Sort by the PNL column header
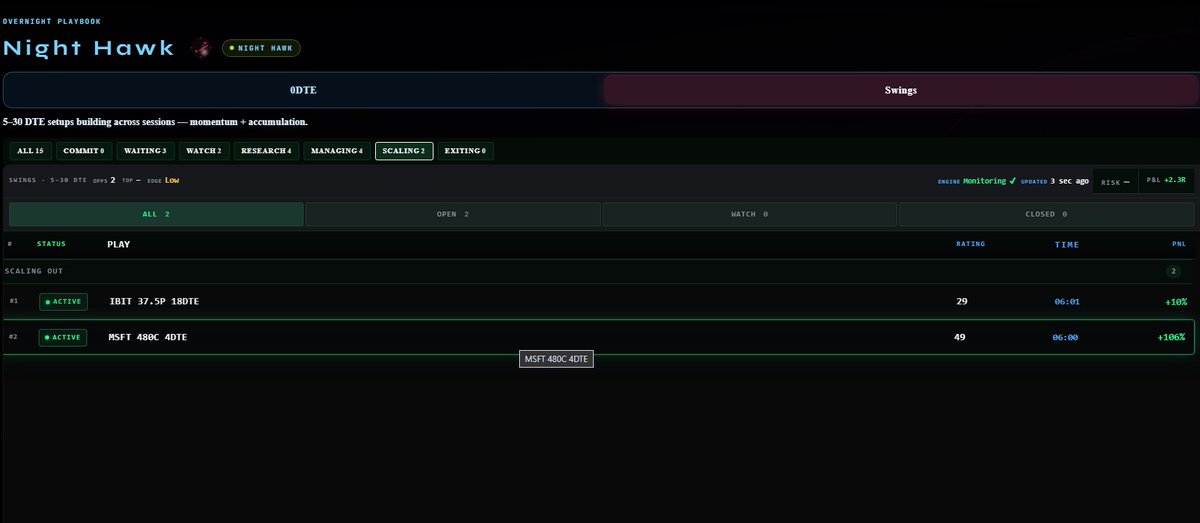This screenshot has width=1200, height=523. pyautogui.click(x=1178, y=244)
